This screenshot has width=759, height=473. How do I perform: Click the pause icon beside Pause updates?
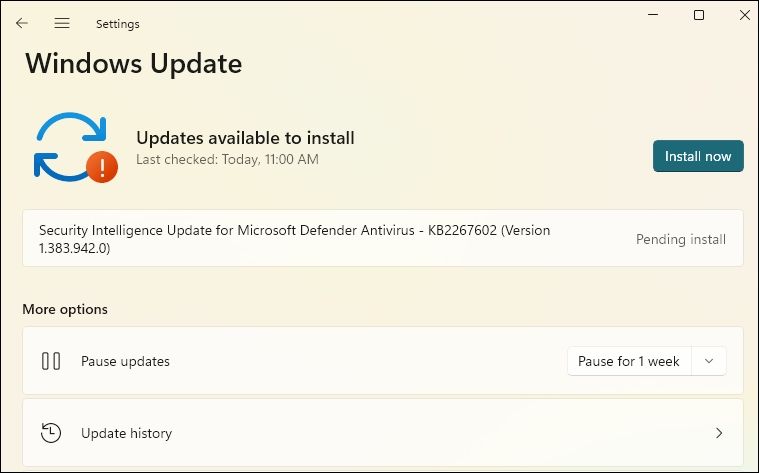(51, 361)
